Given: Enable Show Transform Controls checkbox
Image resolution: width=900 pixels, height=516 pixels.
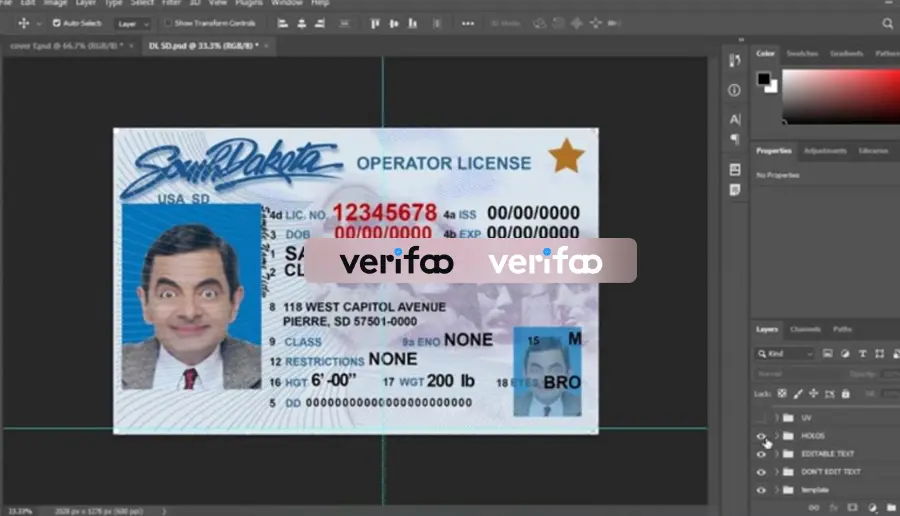Looking at the screenshot, I should (x=168, y=23).
